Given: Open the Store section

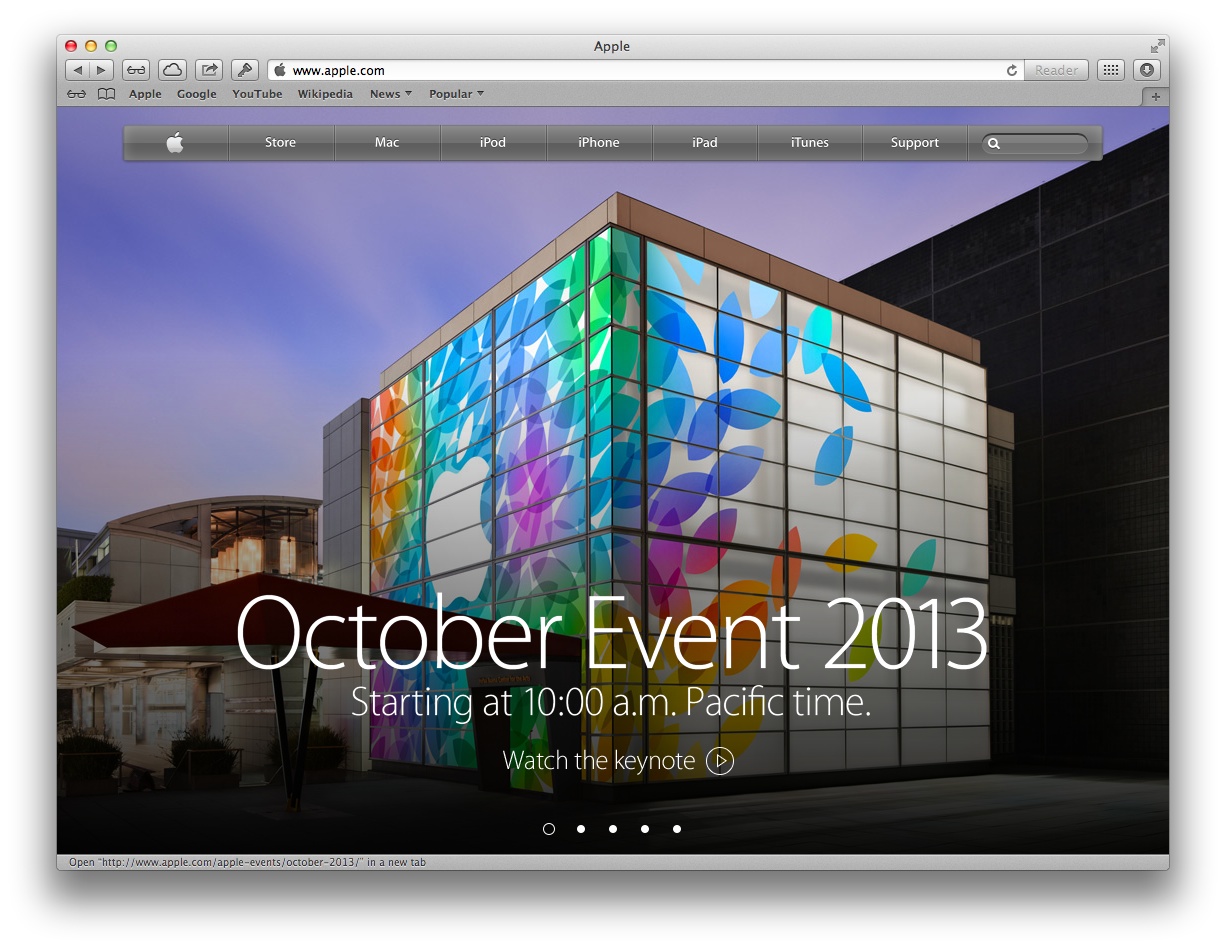Looking at the screenshot, I should point(281,143).
